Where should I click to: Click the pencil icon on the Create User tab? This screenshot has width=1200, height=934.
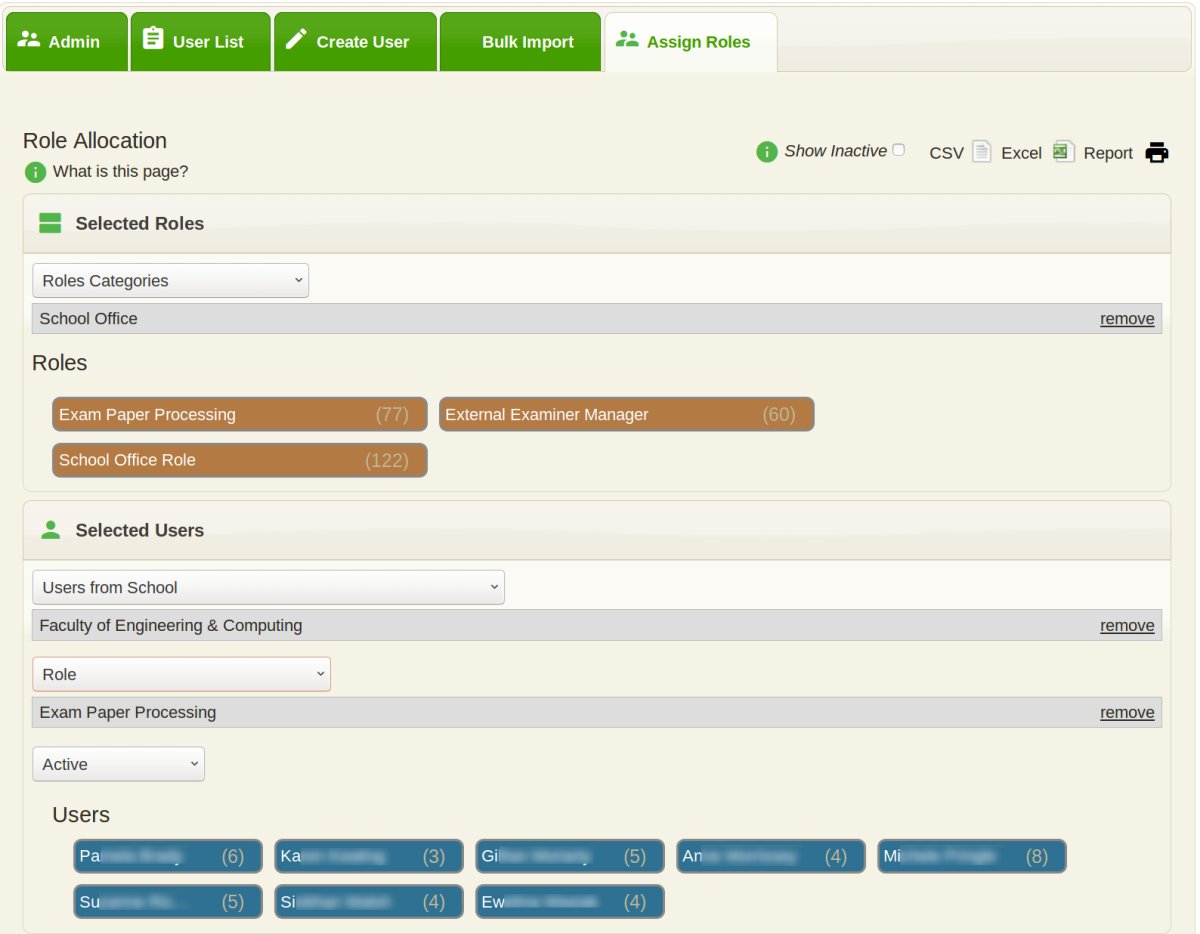[x=296, y=40]
